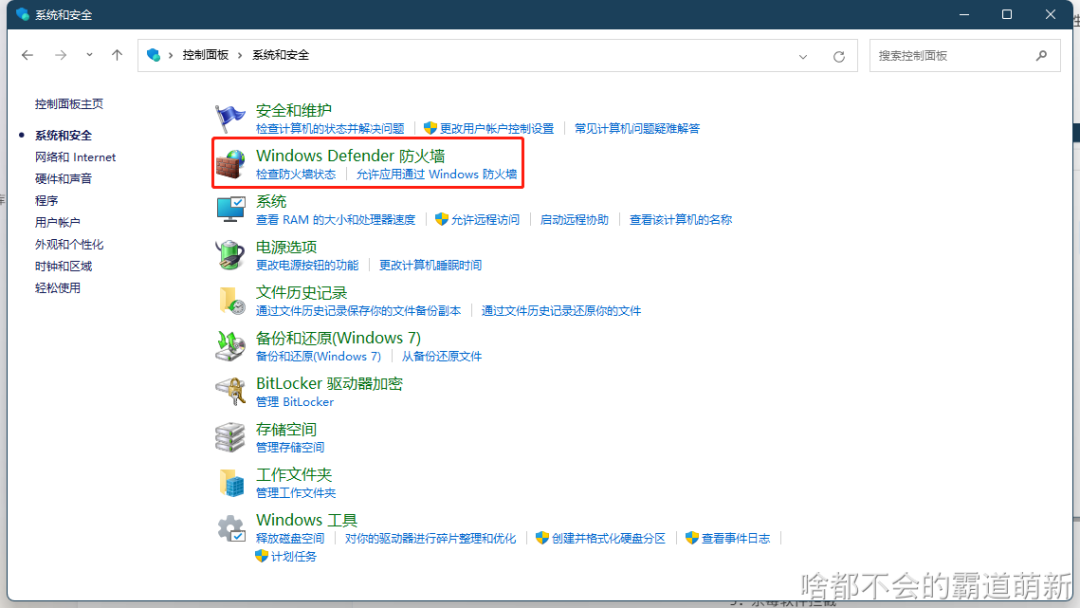Screen dimensions: 1080x608
Task: Click chevron after 控制面板 in breadcrumb
Action: coord(240,55)
